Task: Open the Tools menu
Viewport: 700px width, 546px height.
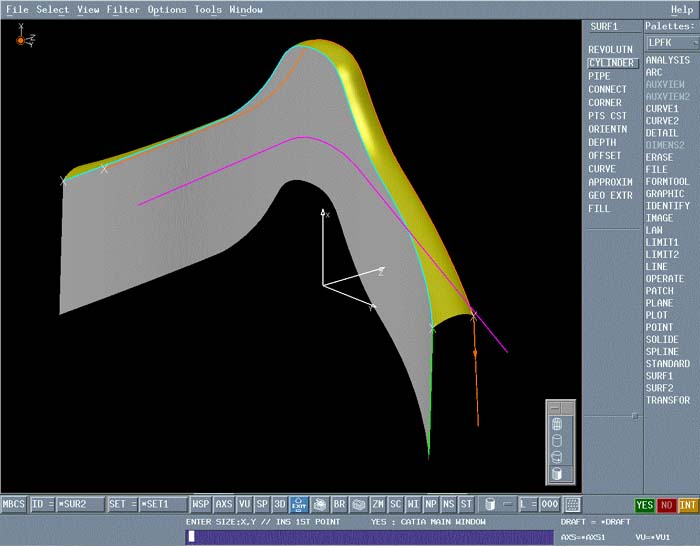Action: (208, 10)
